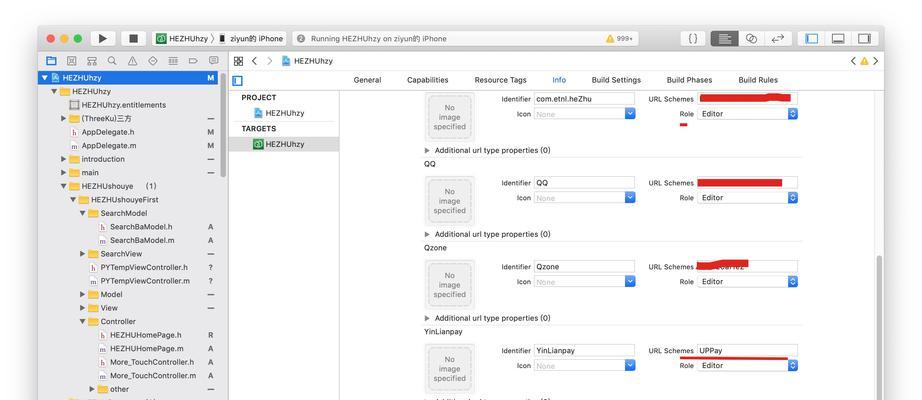This screenshot has height=400, width=922.
Task: Open HEZHUhzy.entitlements file
Action: point(123,105)
